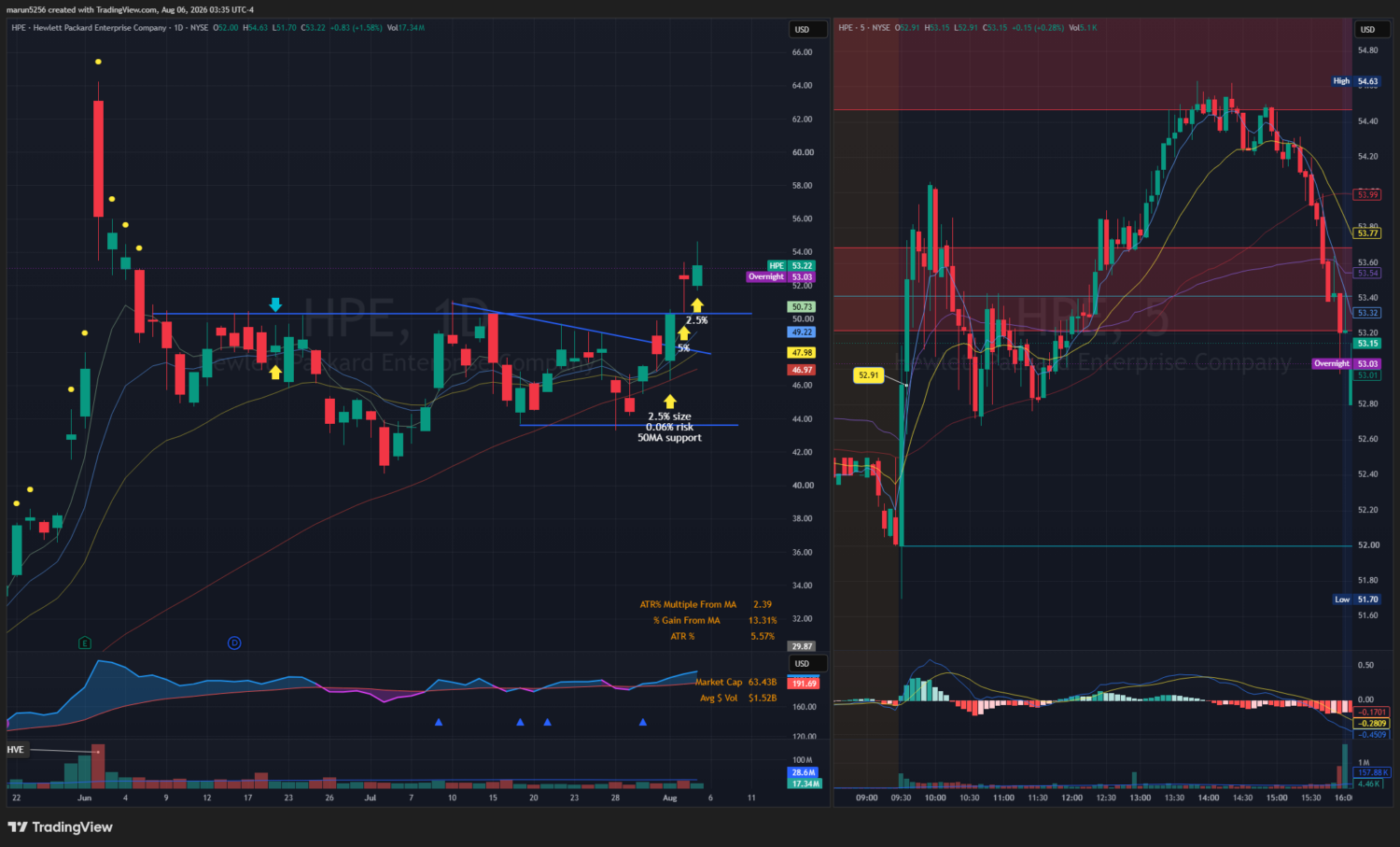Click the yellow 52.91 price callout
This screenshot has height=847, width=1400.
tap(868, 375)
